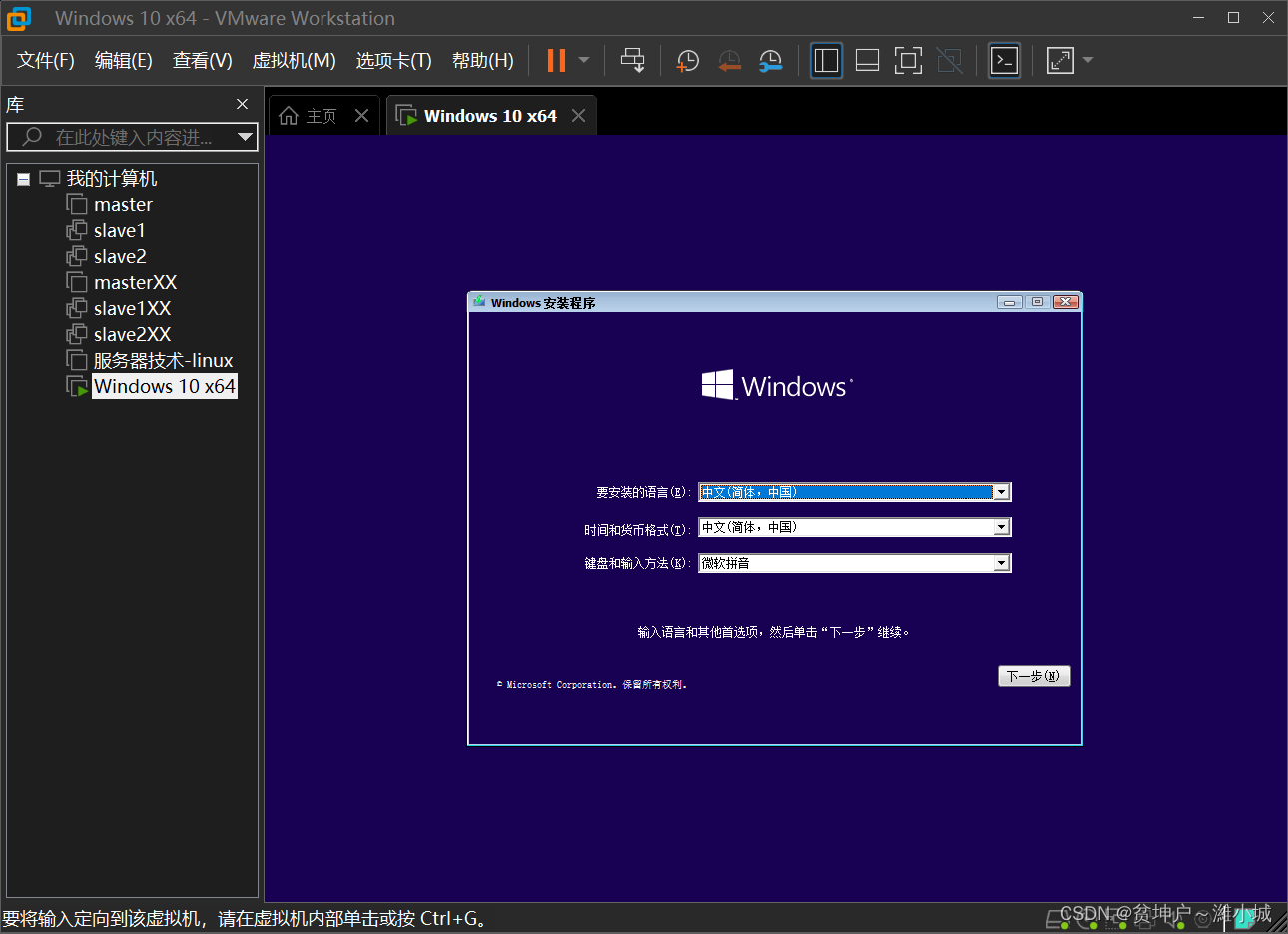Select the slave1XX virtual machine

(x=132, y=309)
